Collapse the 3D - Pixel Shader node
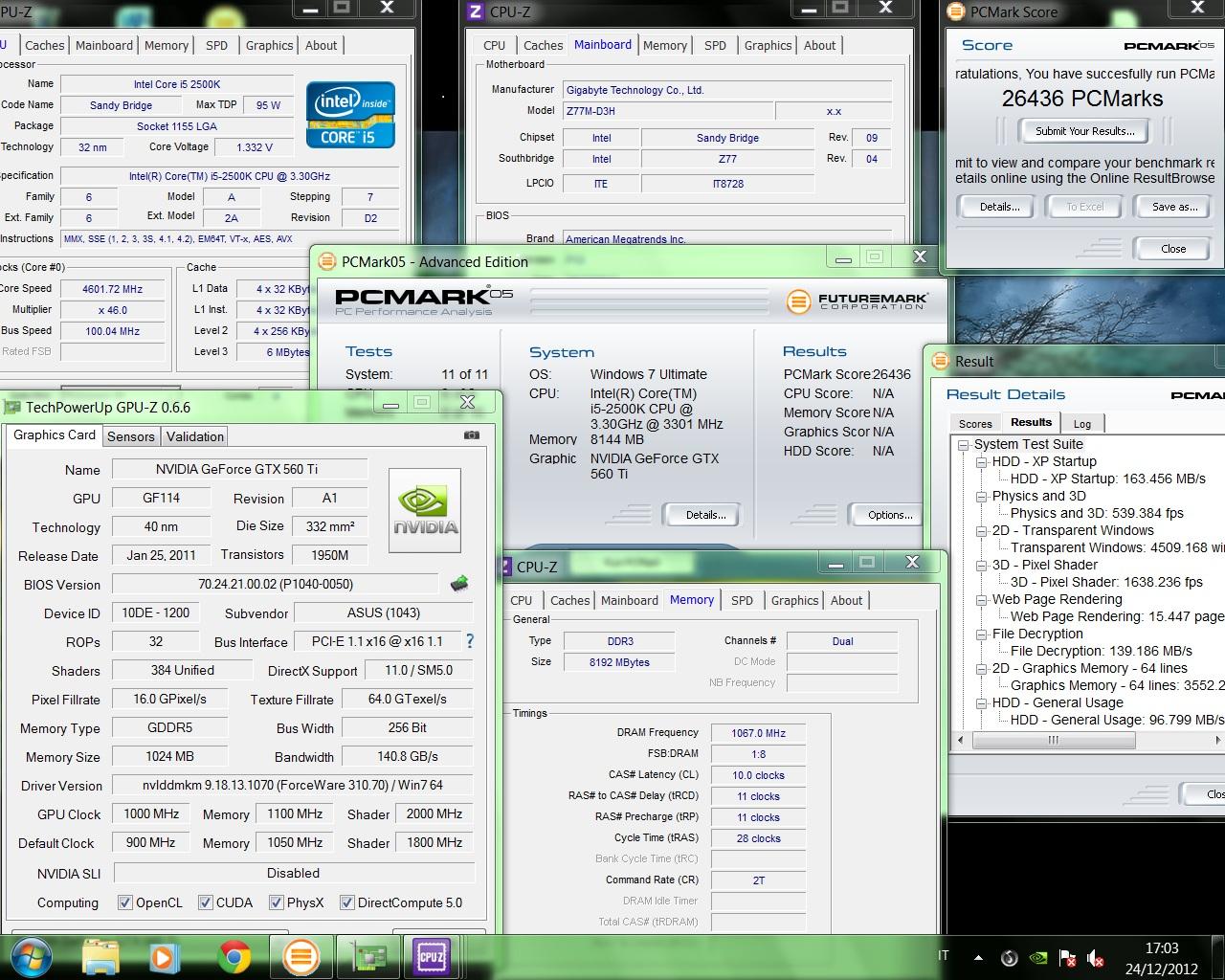 click(x=982, y=566)
